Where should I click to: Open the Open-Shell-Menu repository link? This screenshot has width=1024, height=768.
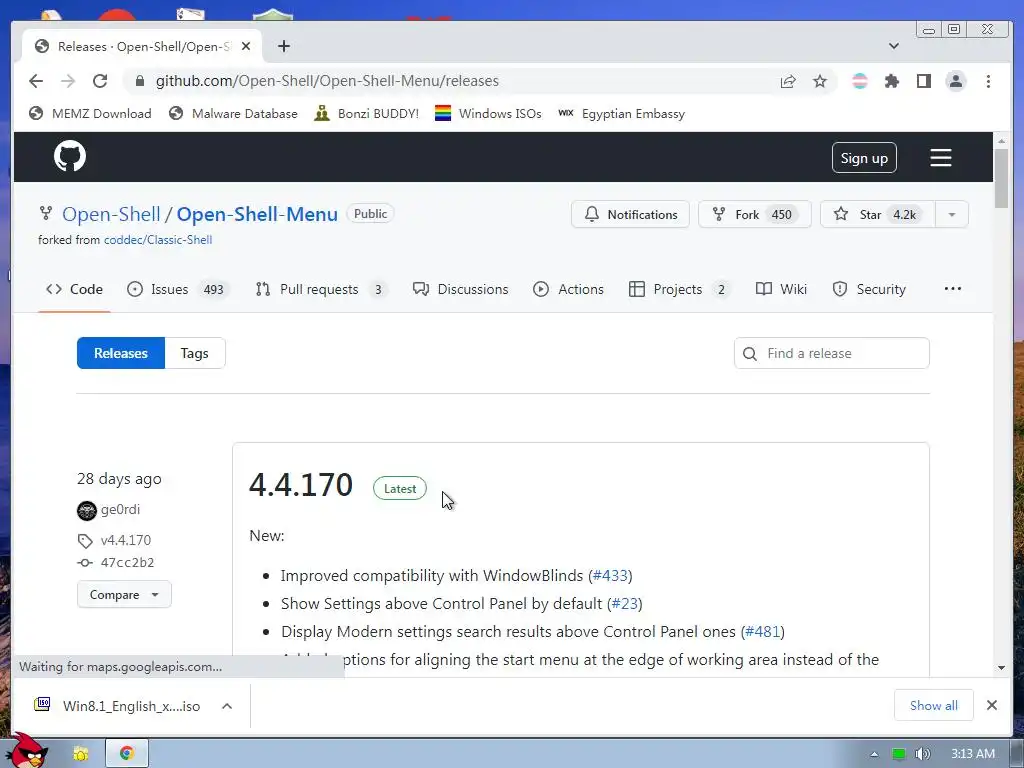point(257,214)
